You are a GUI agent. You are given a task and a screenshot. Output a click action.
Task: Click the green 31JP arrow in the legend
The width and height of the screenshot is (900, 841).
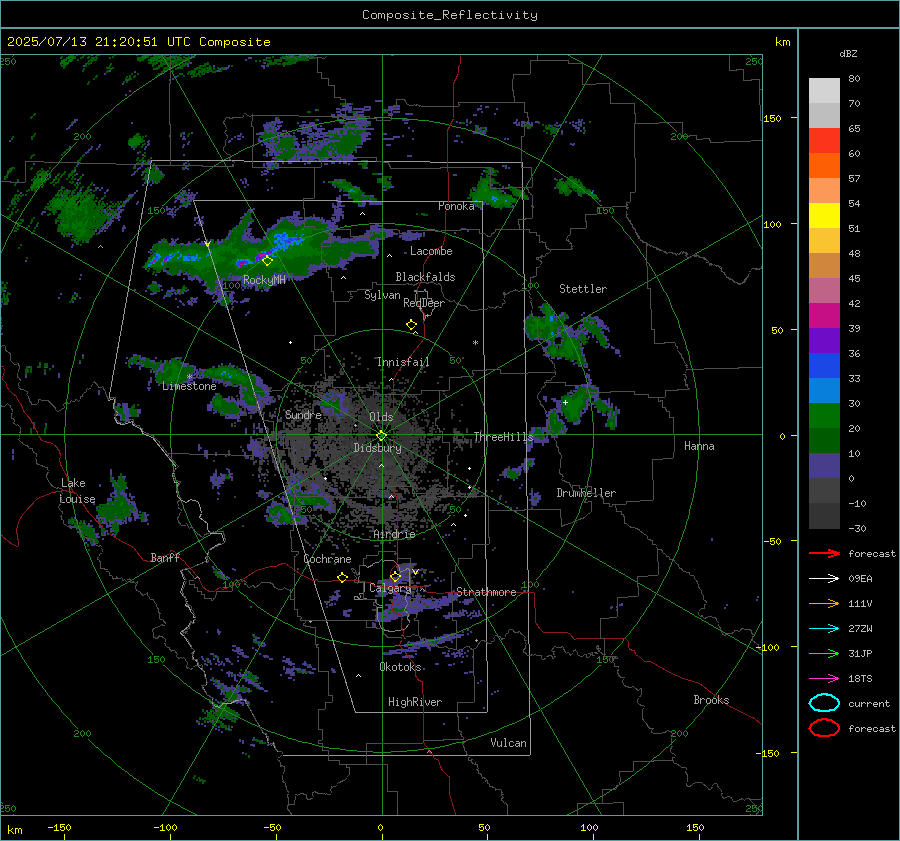coord(824,653)
